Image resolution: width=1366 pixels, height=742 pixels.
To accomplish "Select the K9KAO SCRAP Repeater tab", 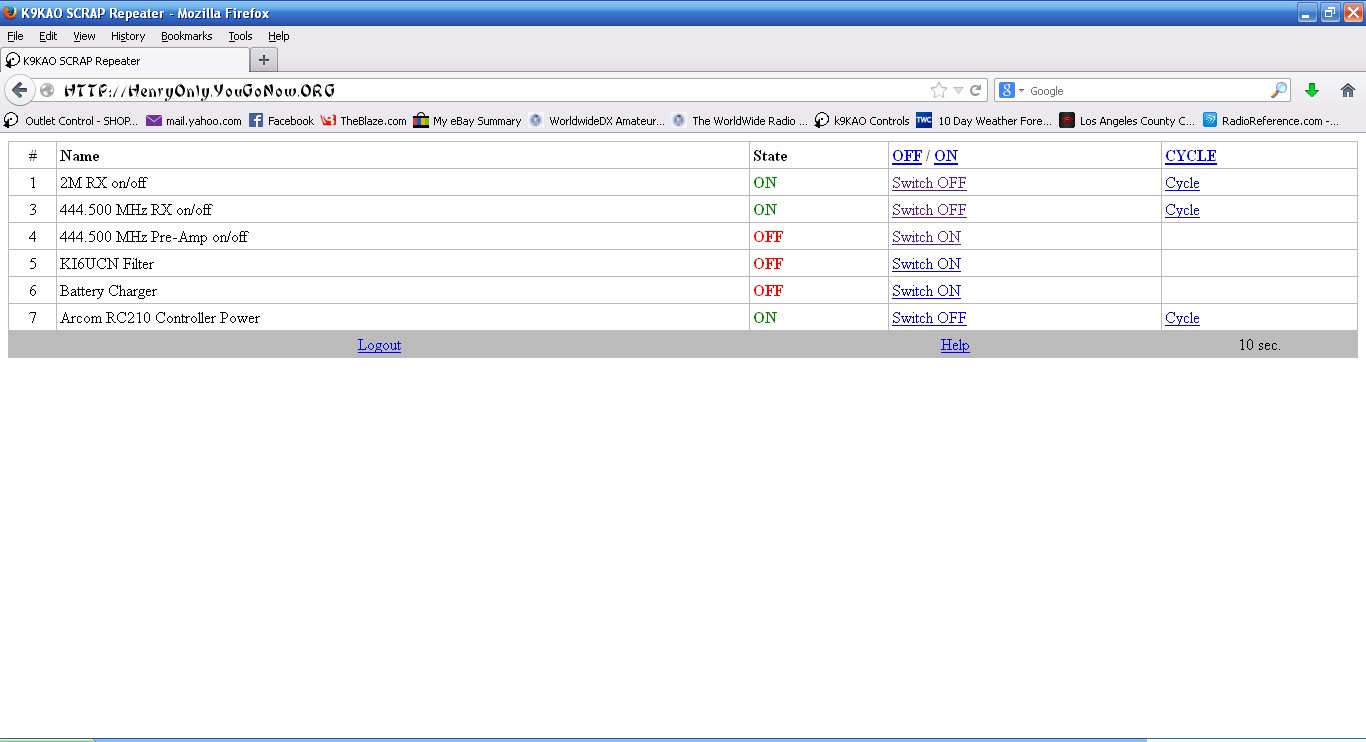I will point(120,60).
